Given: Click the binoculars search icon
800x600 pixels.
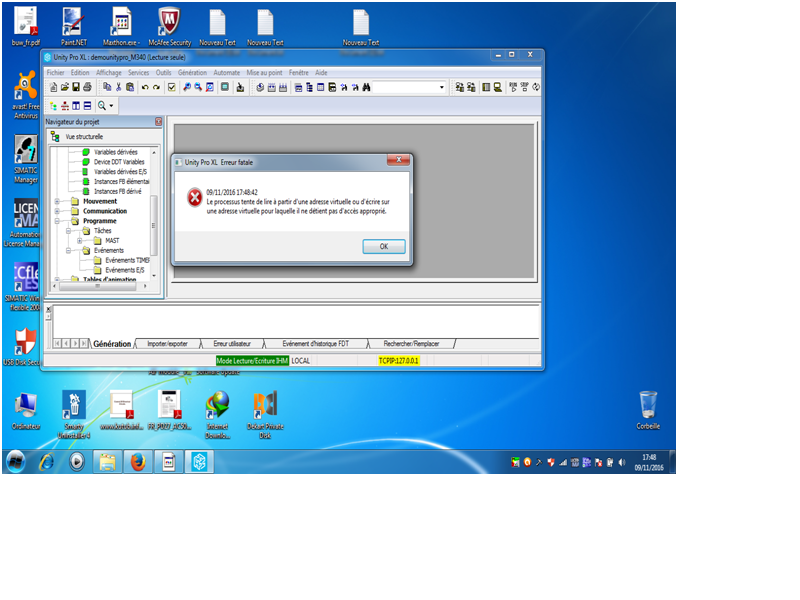Looking at the screenshot, I should click(367, 88).
